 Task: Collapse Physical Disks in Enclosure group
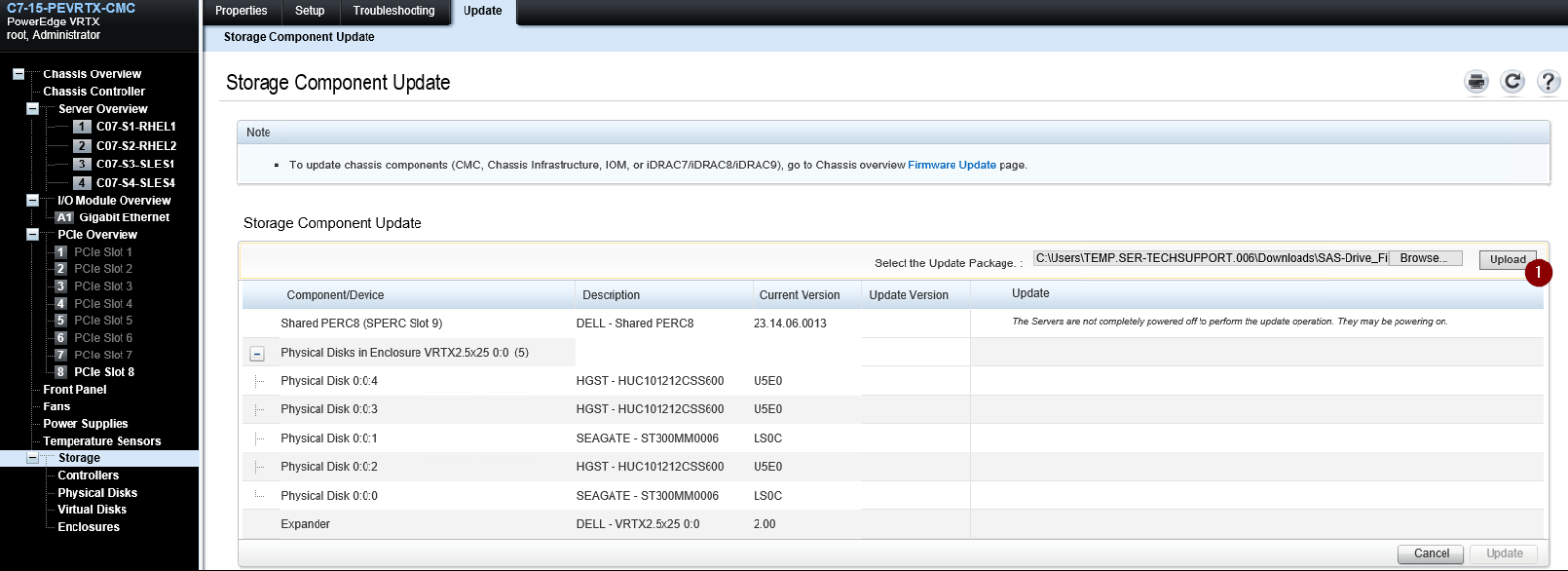pyautogui.click(x=257, y=354)
